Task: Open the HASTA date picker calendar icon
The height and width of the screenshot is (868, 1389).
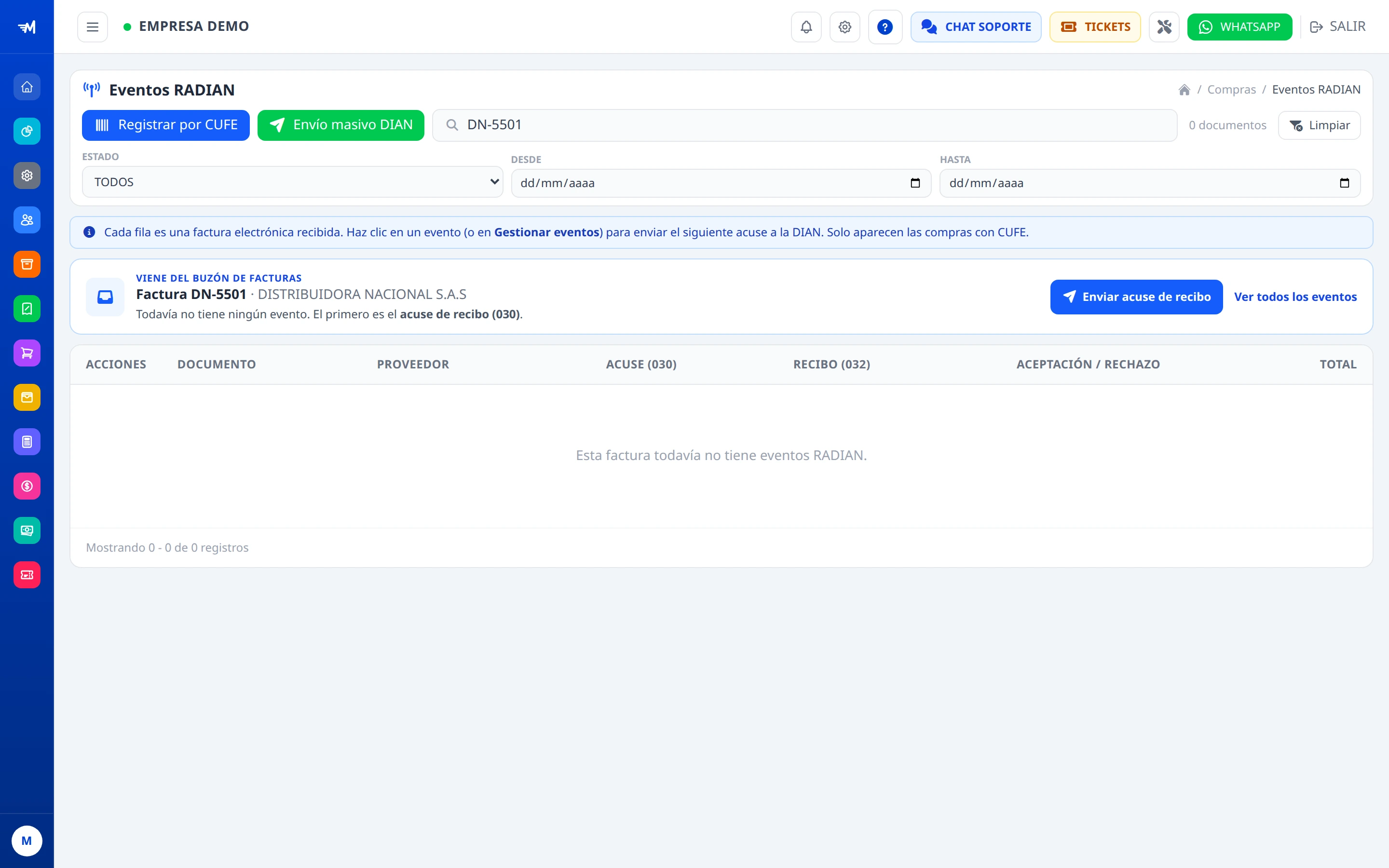Action: pos(1344,183)
